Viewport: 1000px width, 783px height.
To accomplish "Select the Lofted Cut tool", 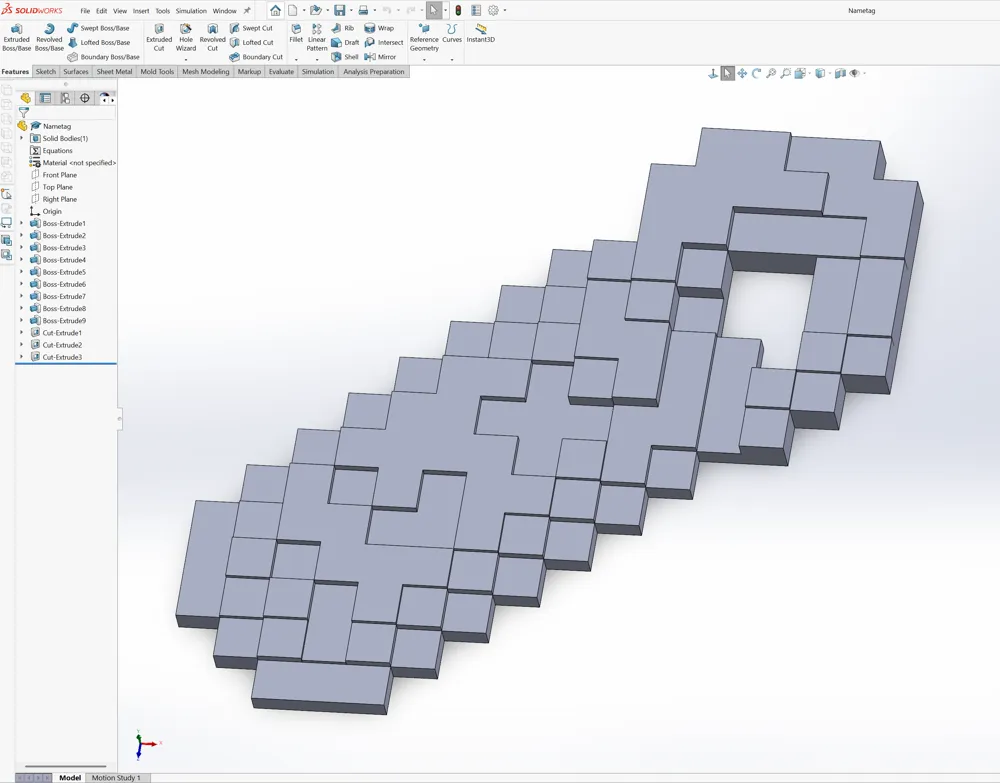I will (251, 42).
